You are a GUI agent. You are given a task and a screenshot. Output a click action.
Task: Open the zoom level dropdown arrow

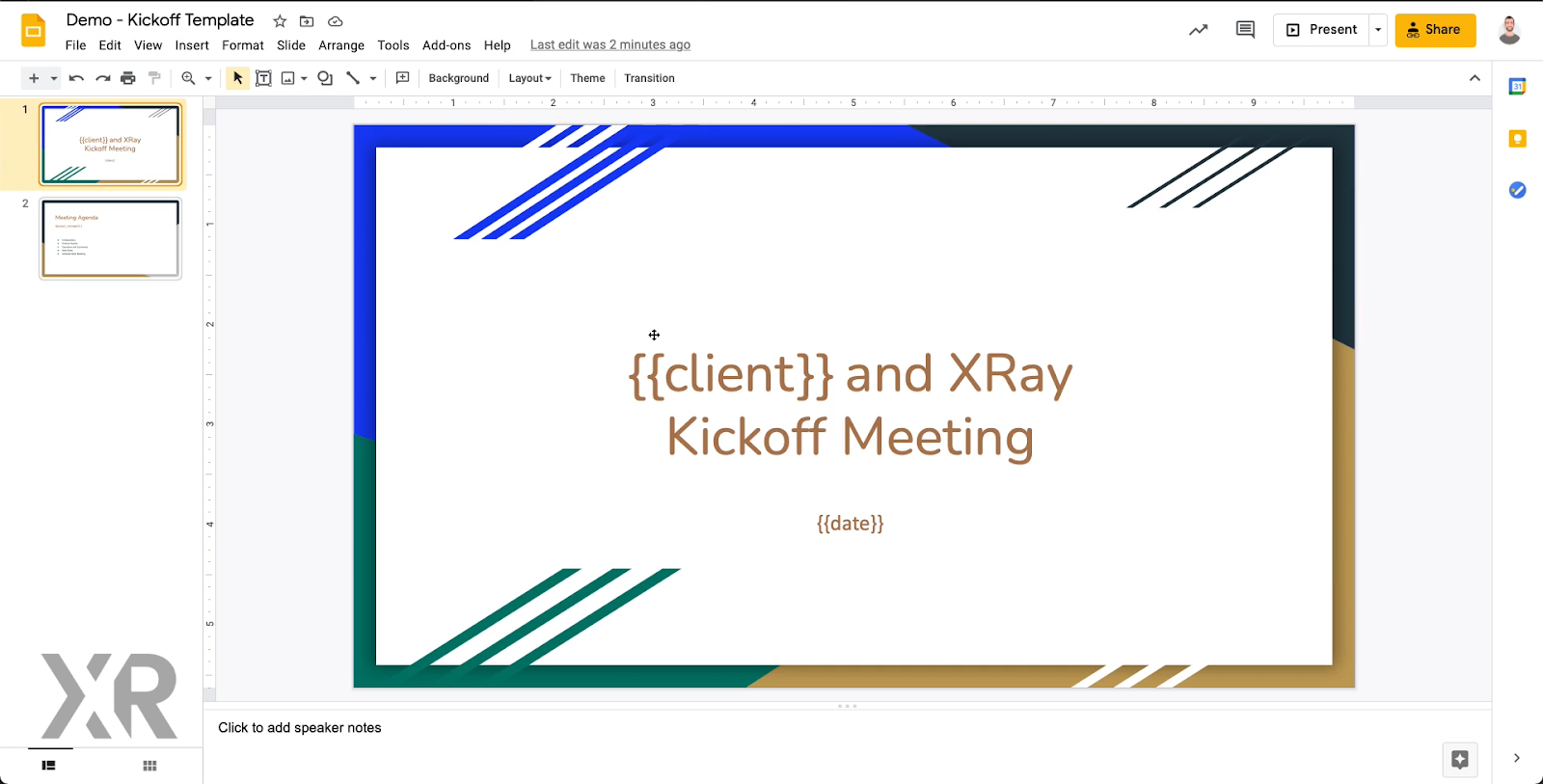[x=208, y=78]
